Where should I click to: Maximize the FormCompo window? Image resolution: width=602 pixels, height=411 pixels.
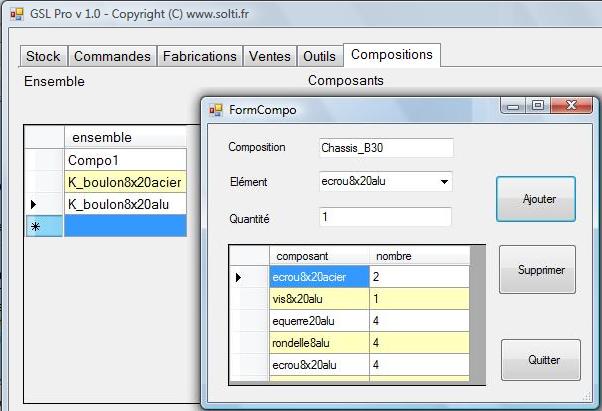point(538,106)
